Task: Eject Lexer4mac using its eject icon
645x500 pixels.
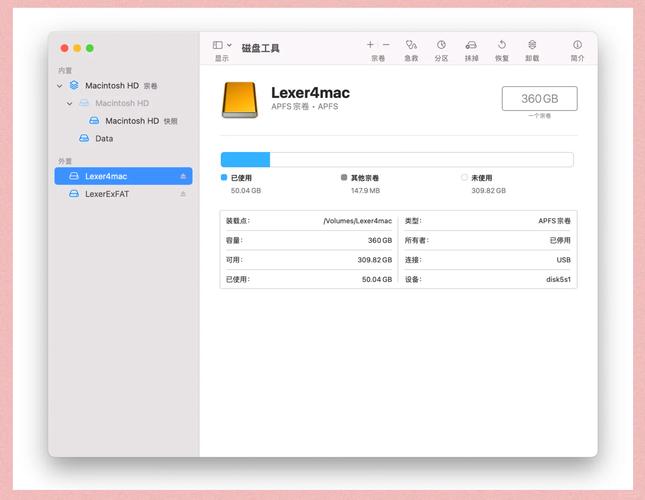Action: (183, 176)
